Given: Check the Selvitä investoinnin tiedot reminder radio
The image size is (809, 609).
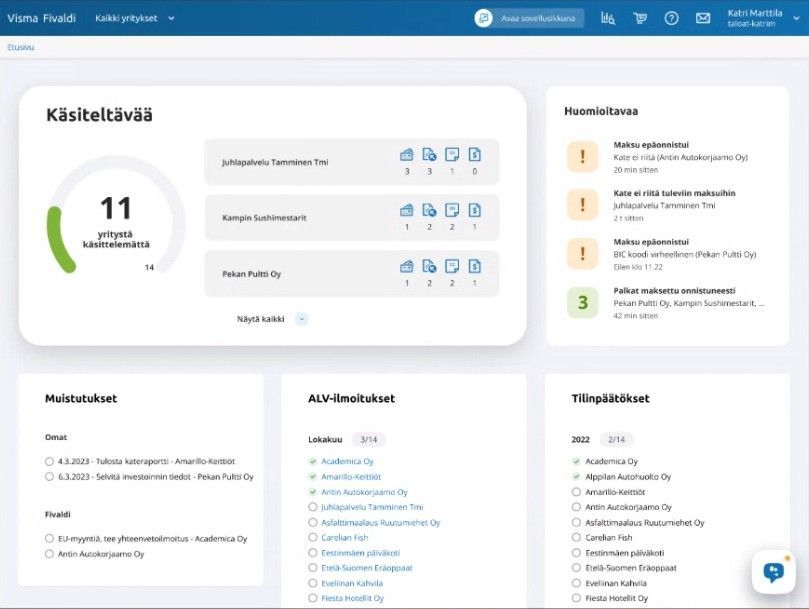Looking at the screenshot, I should click(x=49, y=477).
